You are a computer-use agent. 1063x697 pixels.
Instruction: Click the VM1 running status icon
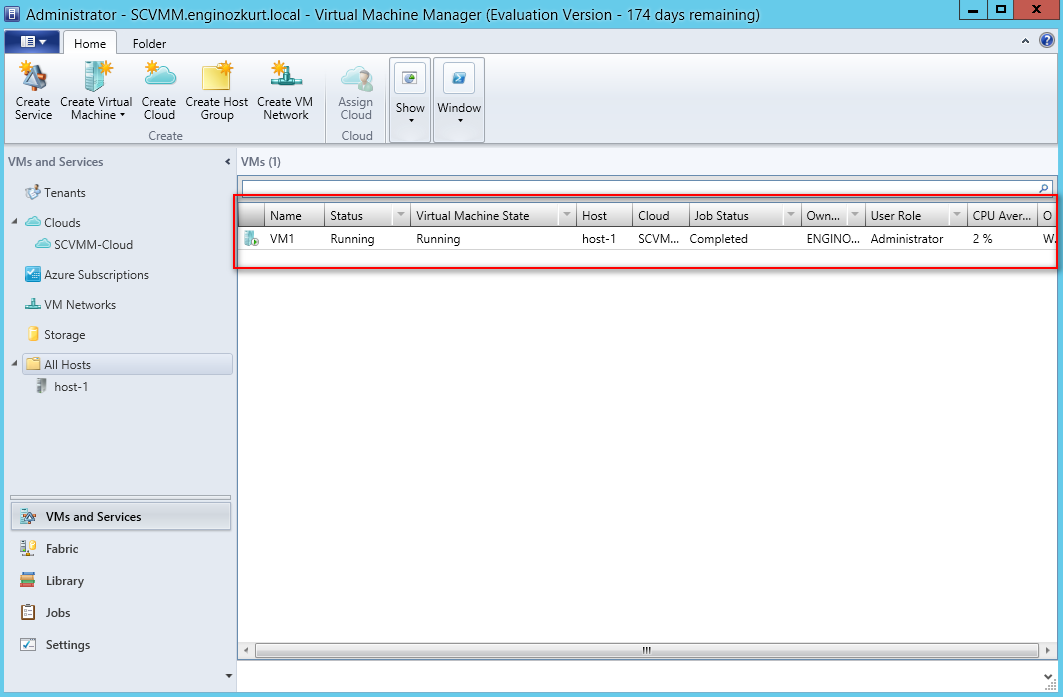pyautogui.click(x=252, y=239)
